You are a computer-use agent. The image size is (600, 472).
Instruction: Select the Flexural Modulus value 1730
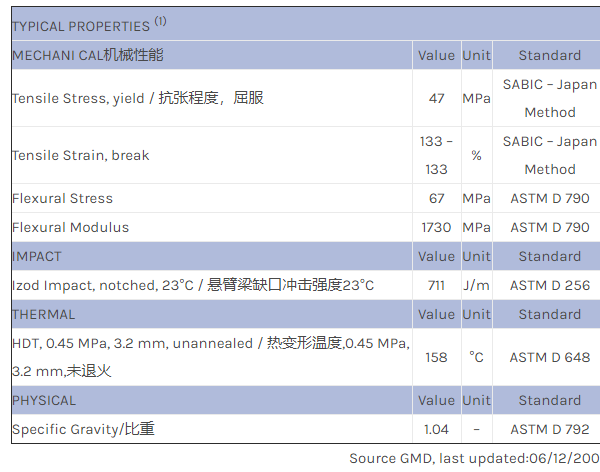tap(436, 227)
